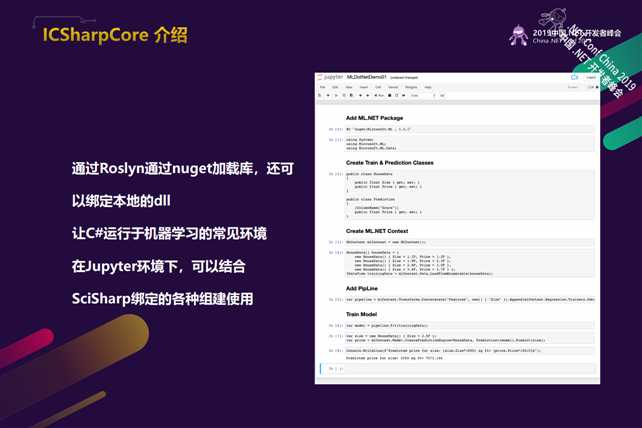The width and height of the screenshot is (642, 428).
Task: Click the Jupyter logo
Action: pyautogui.click(x=330, y=77)
